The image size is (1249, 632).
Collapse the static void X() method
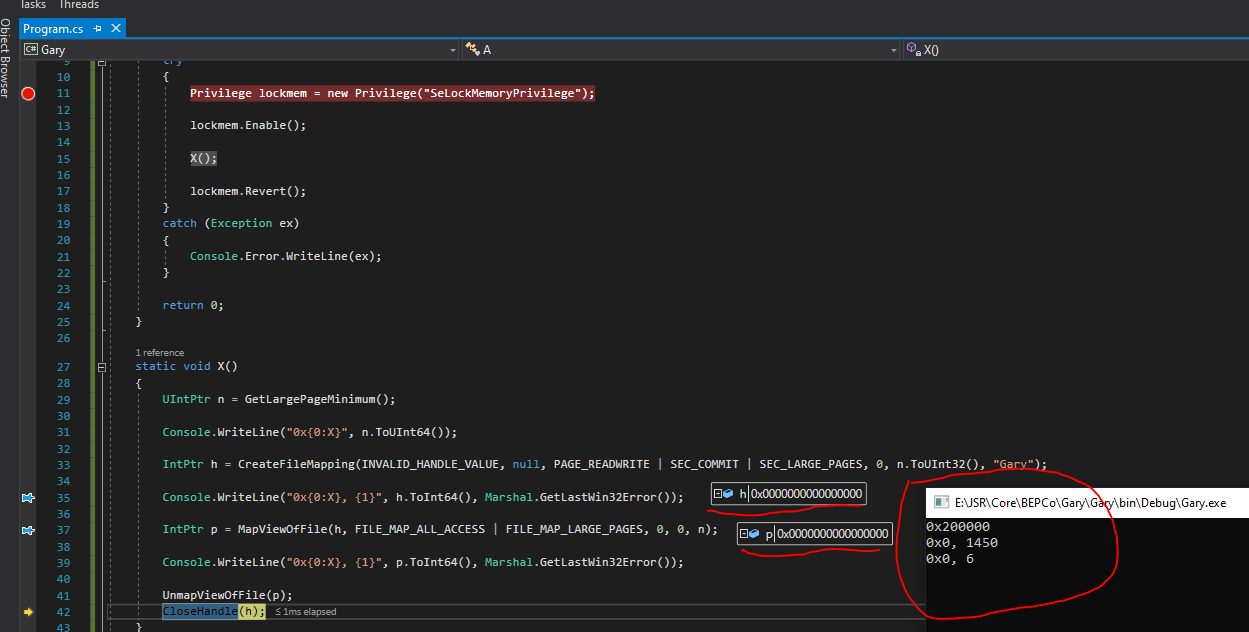click(101, 367)
